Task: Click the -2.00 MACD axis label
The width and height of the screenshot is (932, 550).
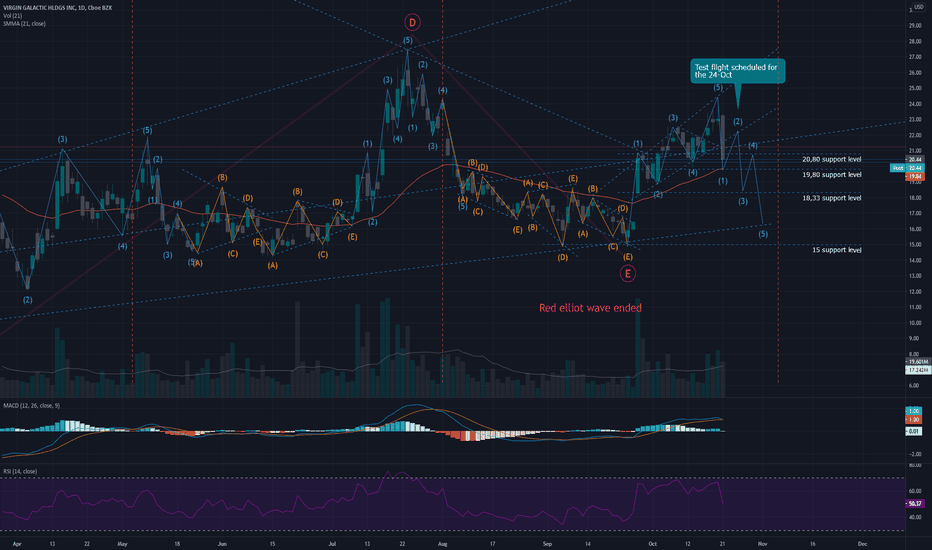Action: coord(914,454)
